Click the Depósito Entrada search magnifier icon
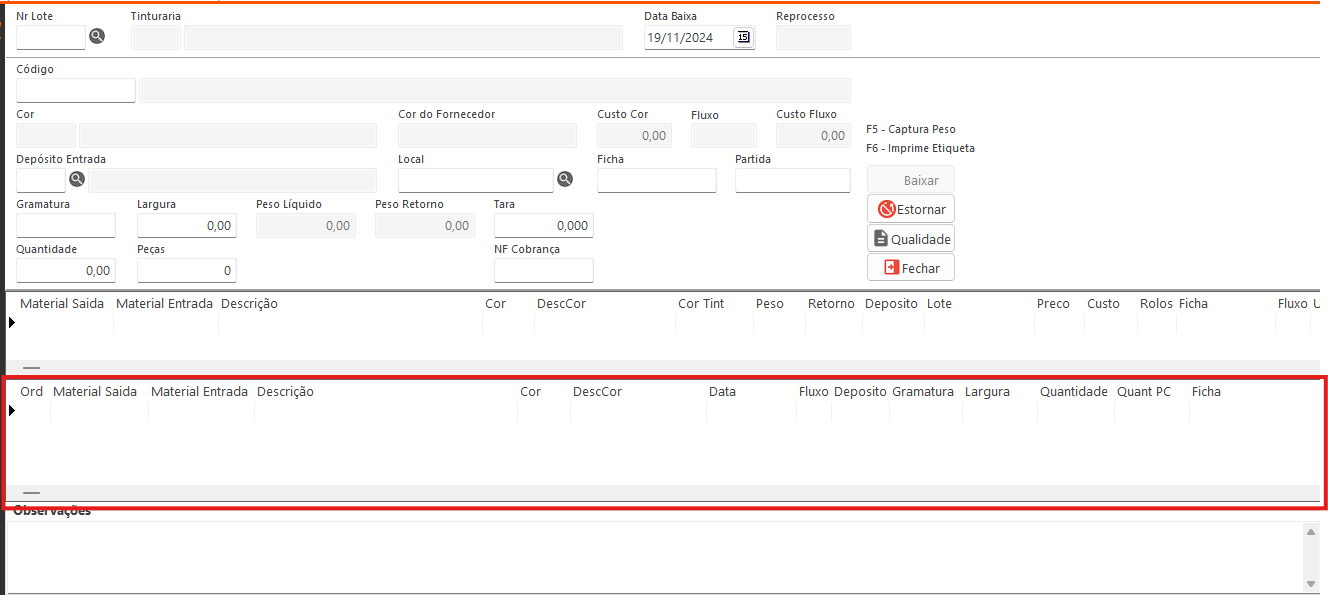This screenshot has height=595, width=1328. click(x=76, y=180)
